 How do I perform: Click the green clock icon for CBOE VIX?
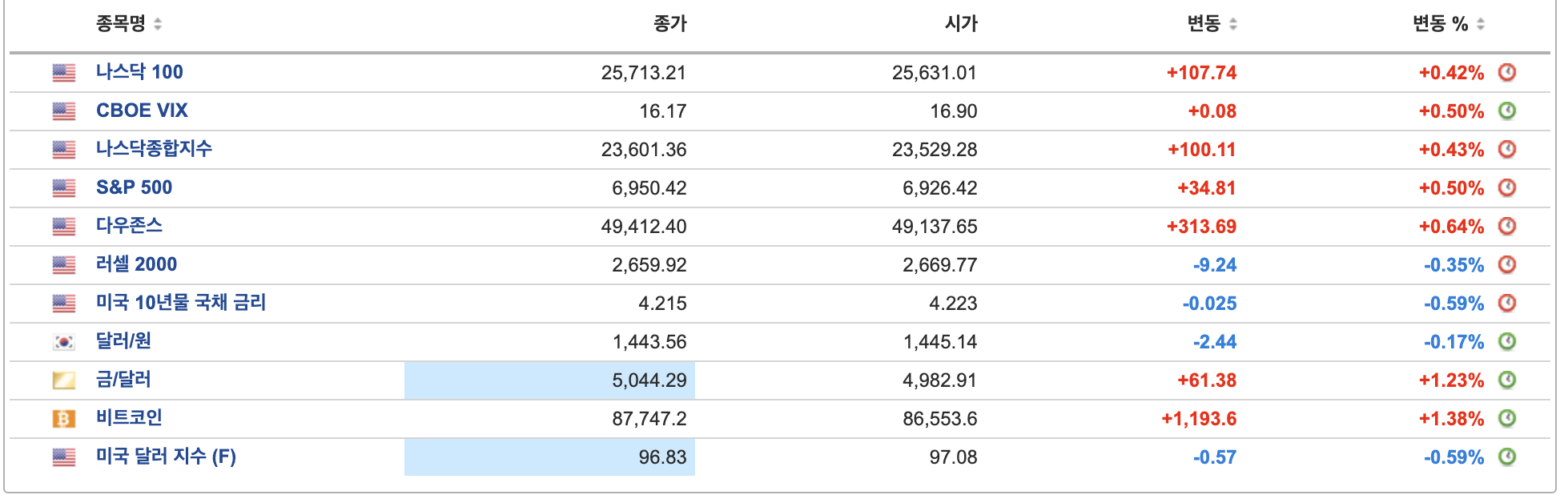point(1507,111)
